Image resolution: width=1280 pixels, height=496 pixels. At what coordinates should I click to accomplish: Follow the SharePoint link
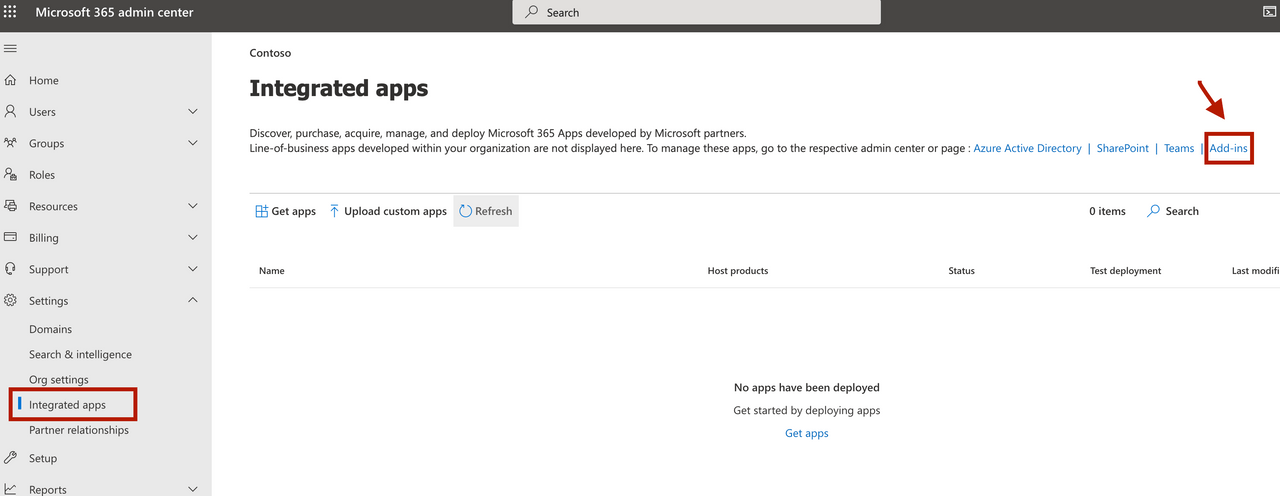[x=1123, y=148]
